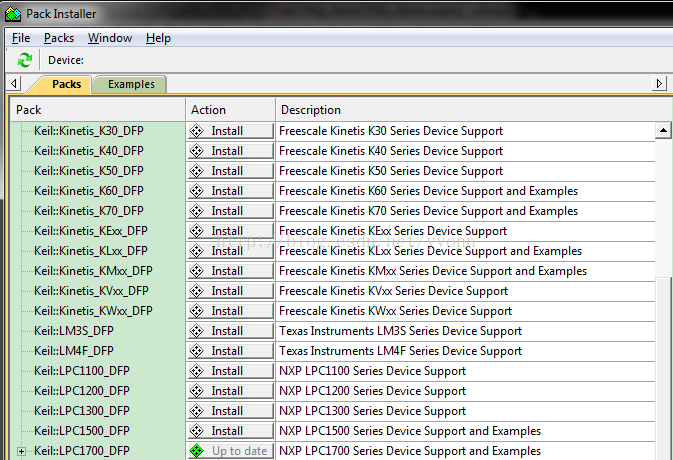This screenshot has width=673, height=460.
Task: Click the left tab scroll arrow
Action: (14, 83)
